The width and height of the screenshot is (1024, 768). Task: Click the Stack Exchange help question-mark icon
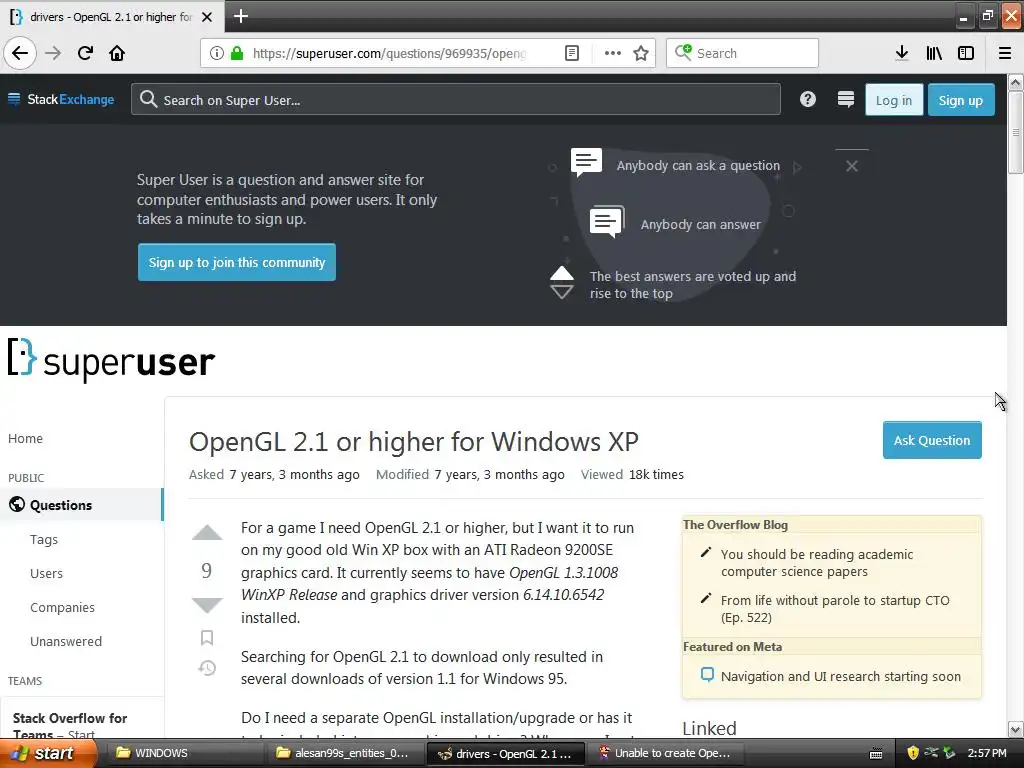coord(808,99)
